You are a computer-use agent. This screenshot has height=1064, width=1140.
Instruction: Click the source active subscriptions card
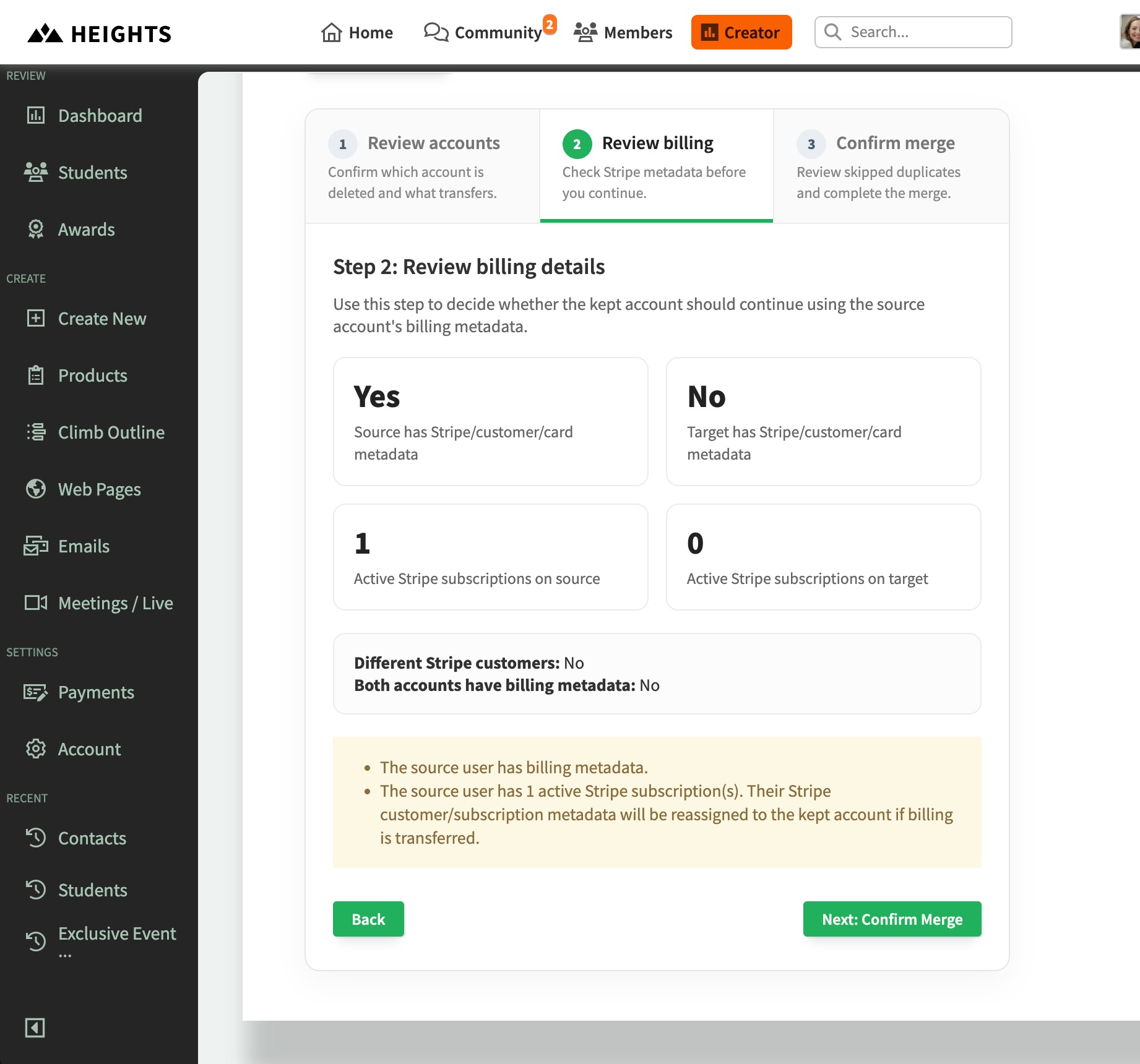point(490,557)
